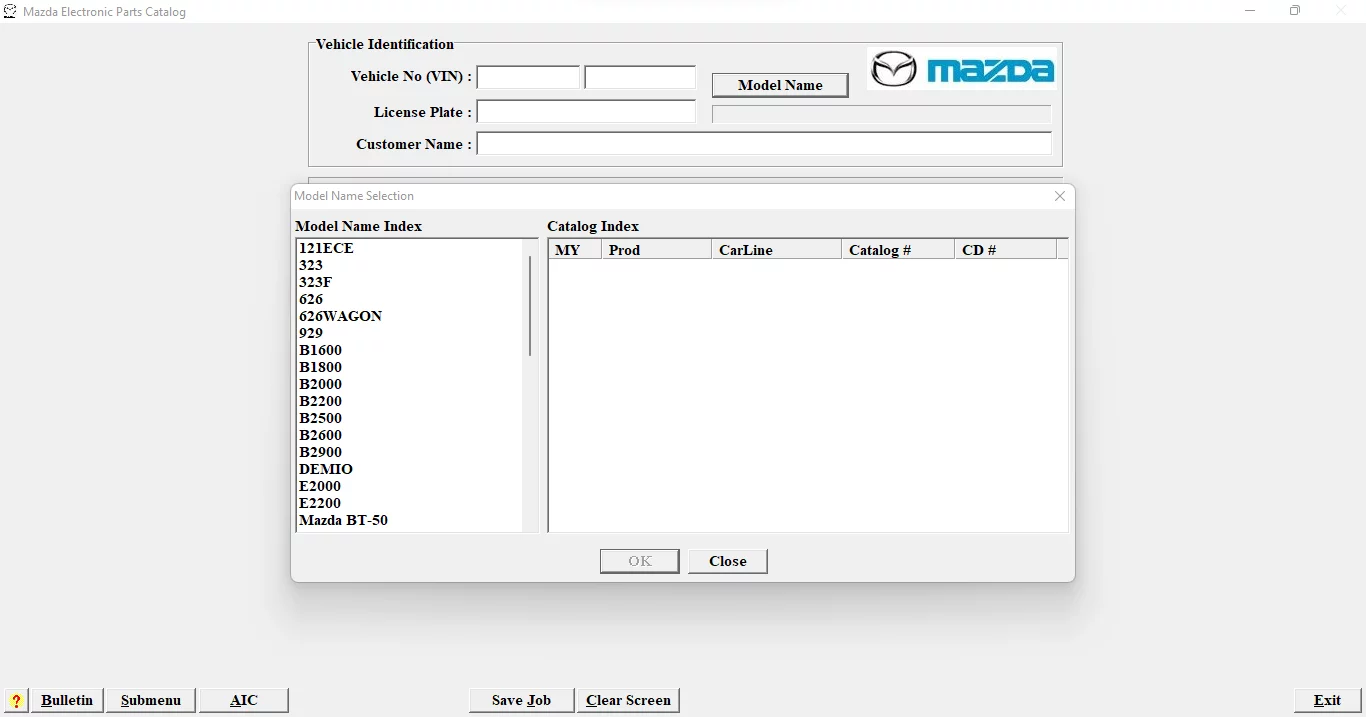
Task: Open the Bulletin section
Action: (67, 700)
